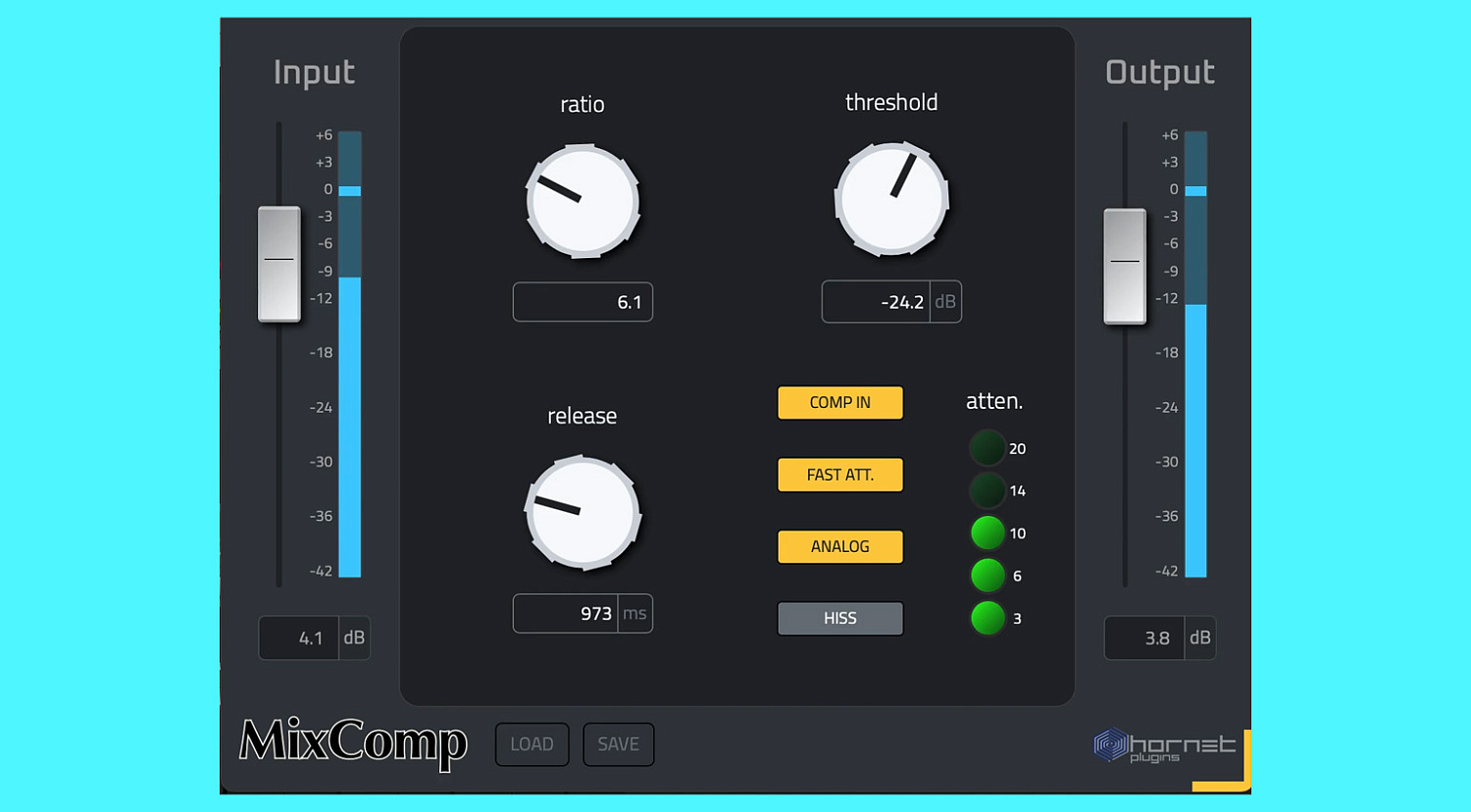This screenshot has height=812, width=1471.
Task: Click the 3 dB attenuation LED
Action: pyautogui.click(x=988, y=618)
